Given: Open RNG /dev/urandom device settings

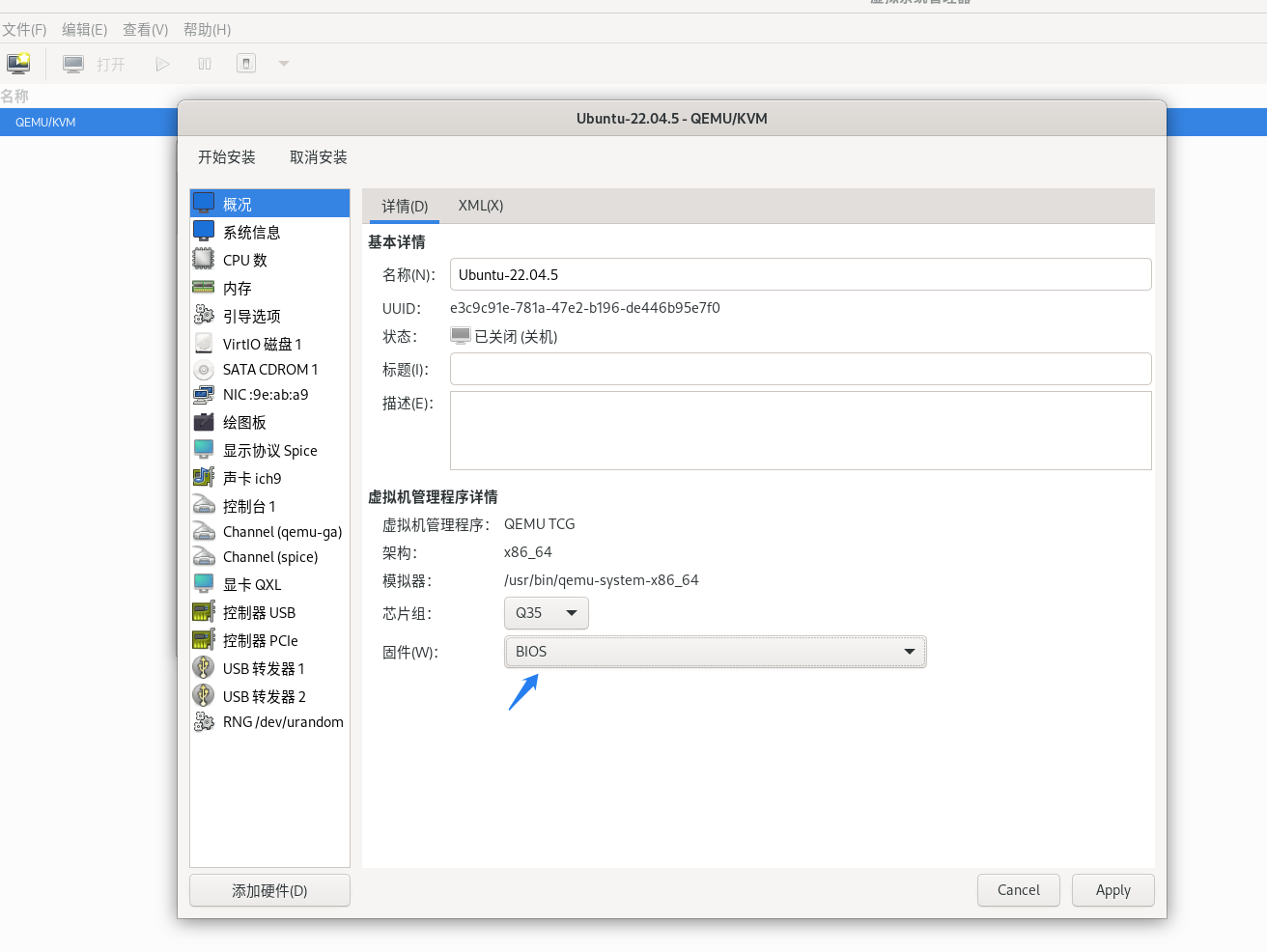Looking at the screenshot, I should (282, 722).
